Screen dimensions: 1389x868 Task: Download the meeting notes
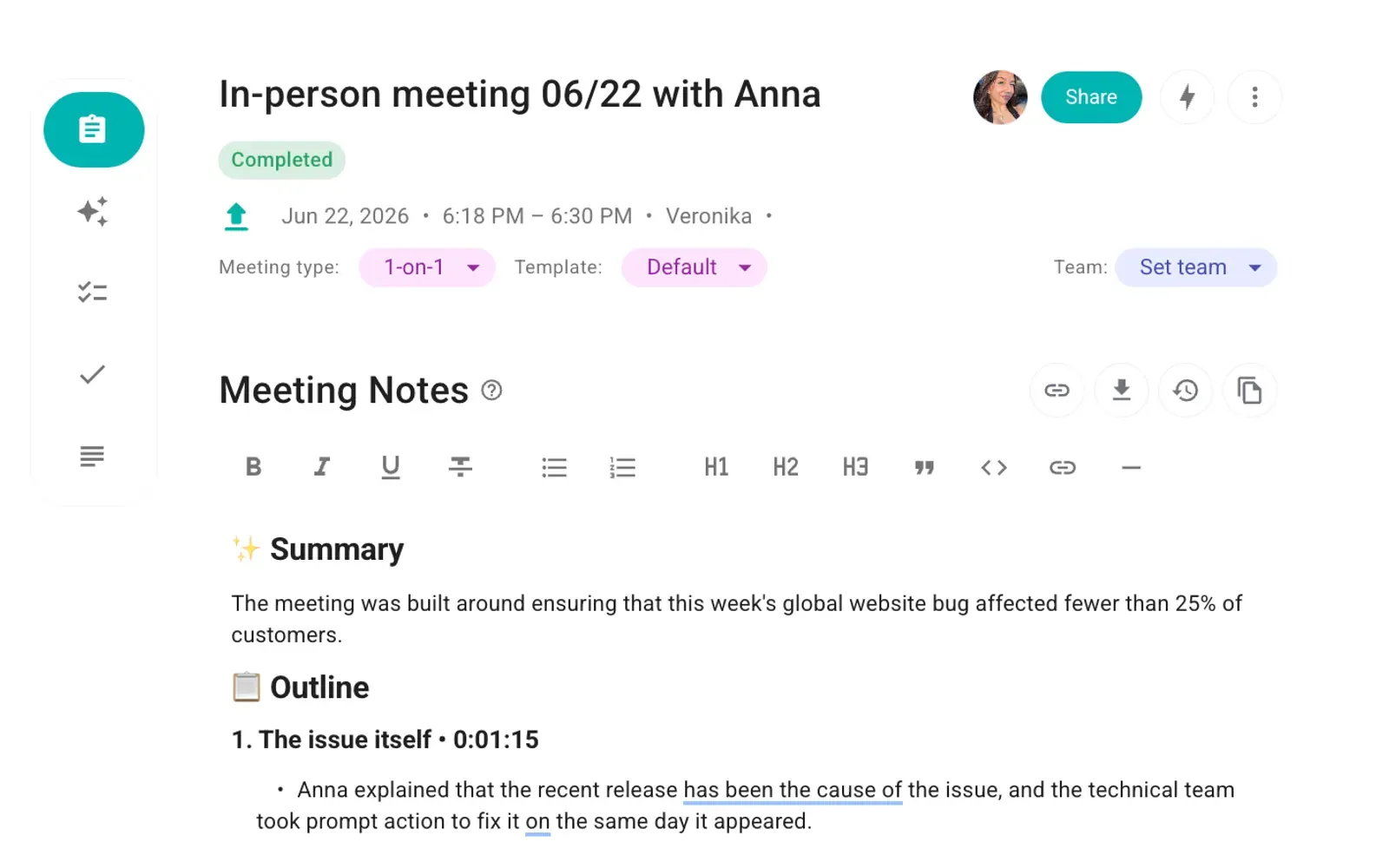[1122, 391]
